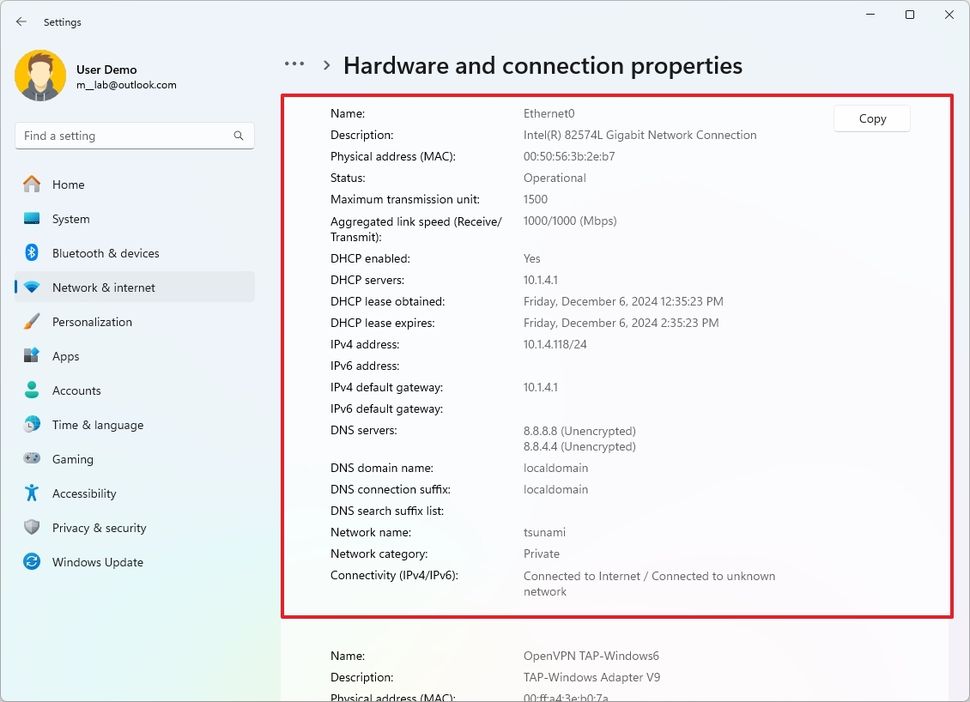The width and height of the screenshot is (970, 702).
Task: Open Apps settings
Action: pos(65,356)
